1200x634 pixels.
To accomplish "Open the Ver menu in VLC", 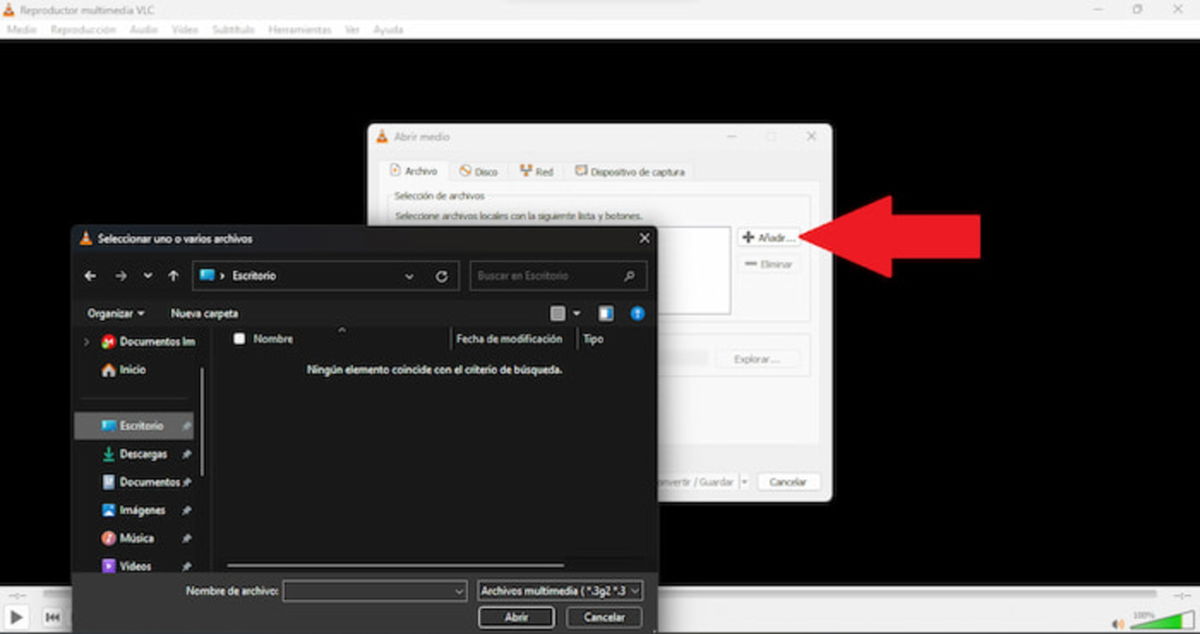I will [352, 30].
